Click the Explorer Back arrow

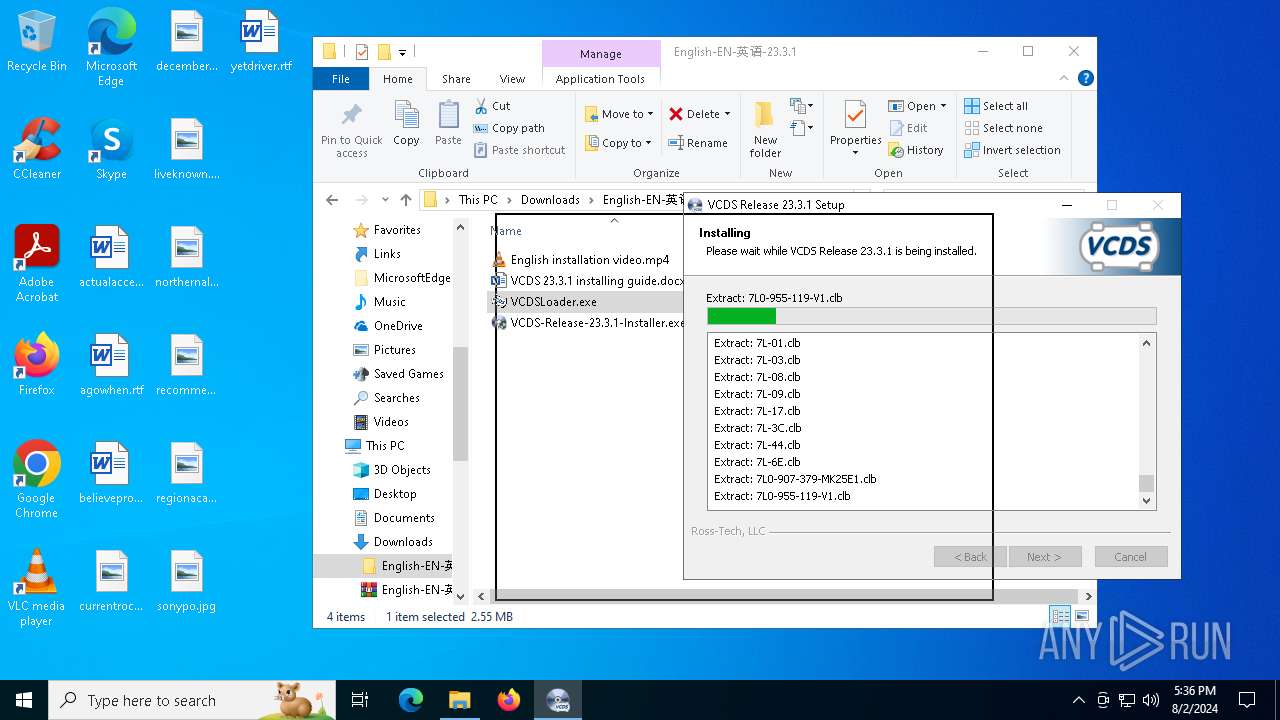click(x=332, y=200)
